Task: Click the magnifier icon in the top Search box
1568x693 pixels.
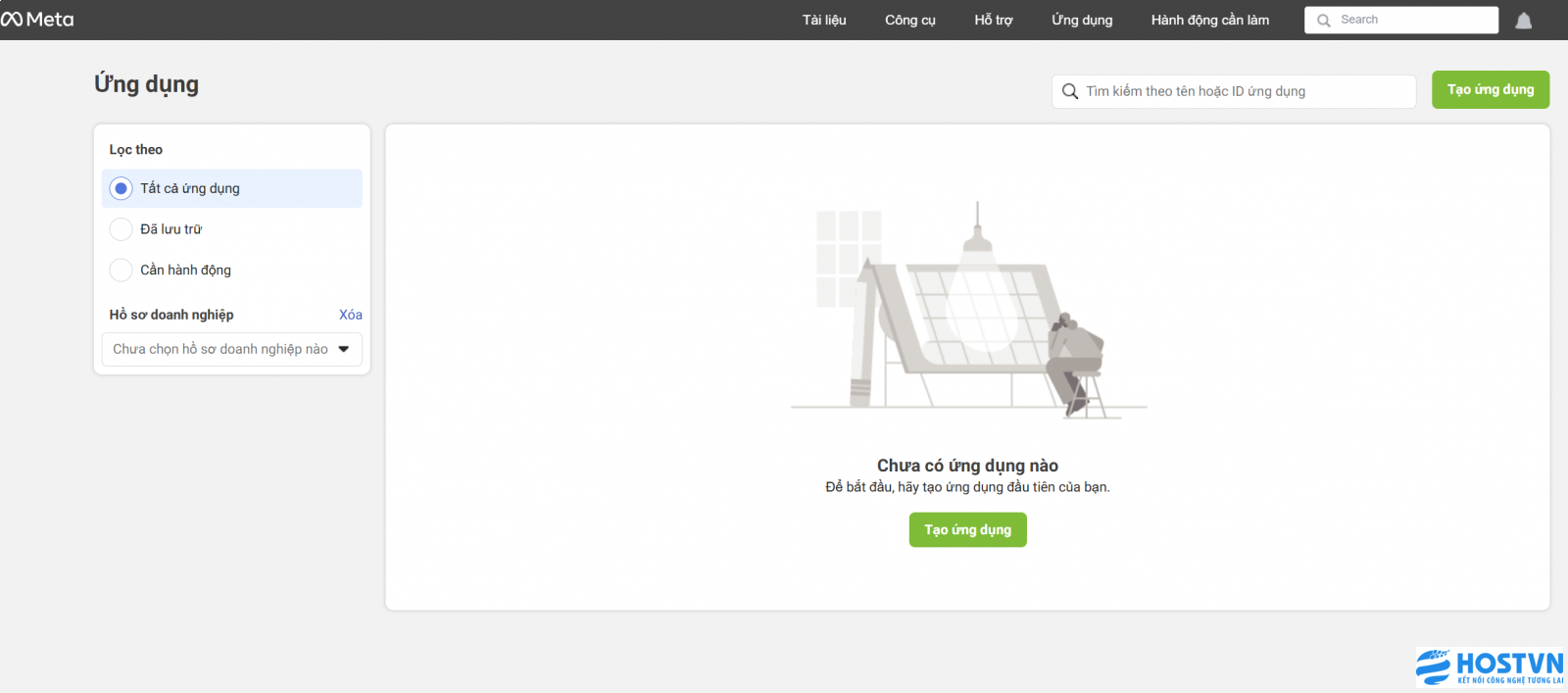Action: tap(1324, 21)
